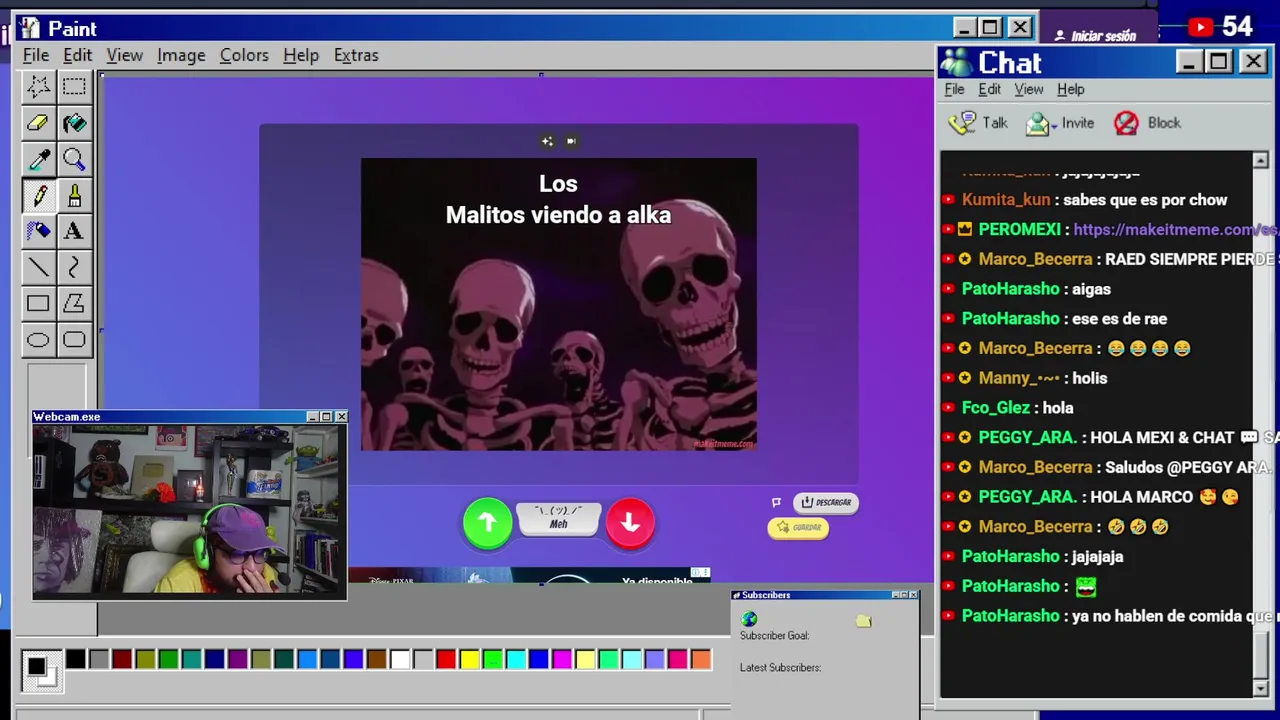1280x720 pixels.
Task: Upvote the meme with green arrow button
Action: point(487,522)
